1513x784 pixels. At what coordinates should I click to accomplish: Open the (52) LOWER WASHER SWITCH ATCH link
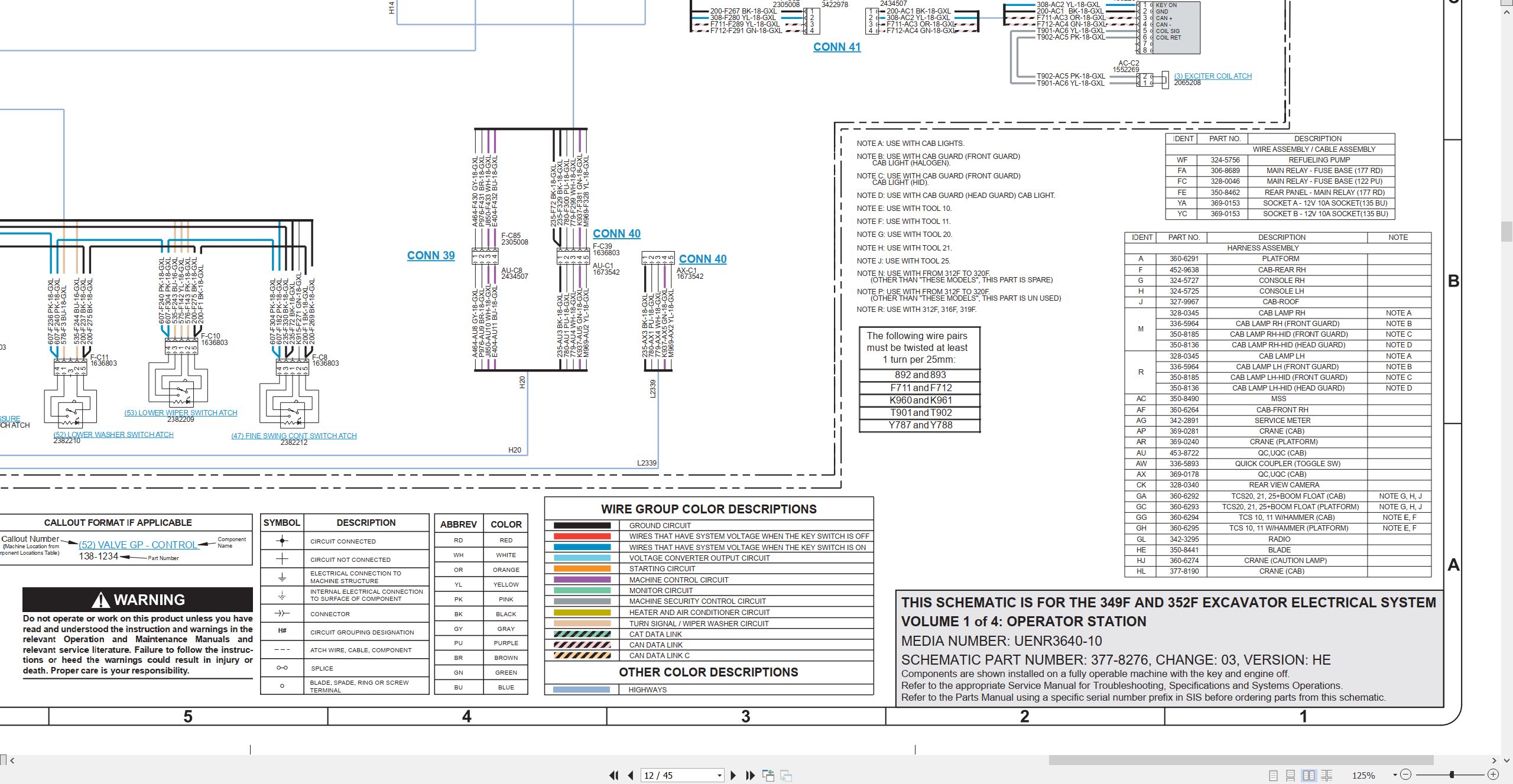113,435
